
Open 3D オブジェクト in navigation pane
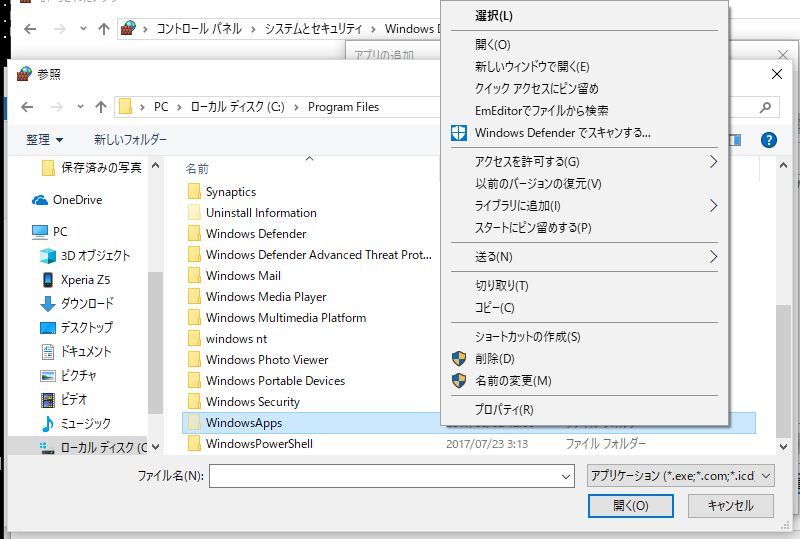tap(85, 256)
